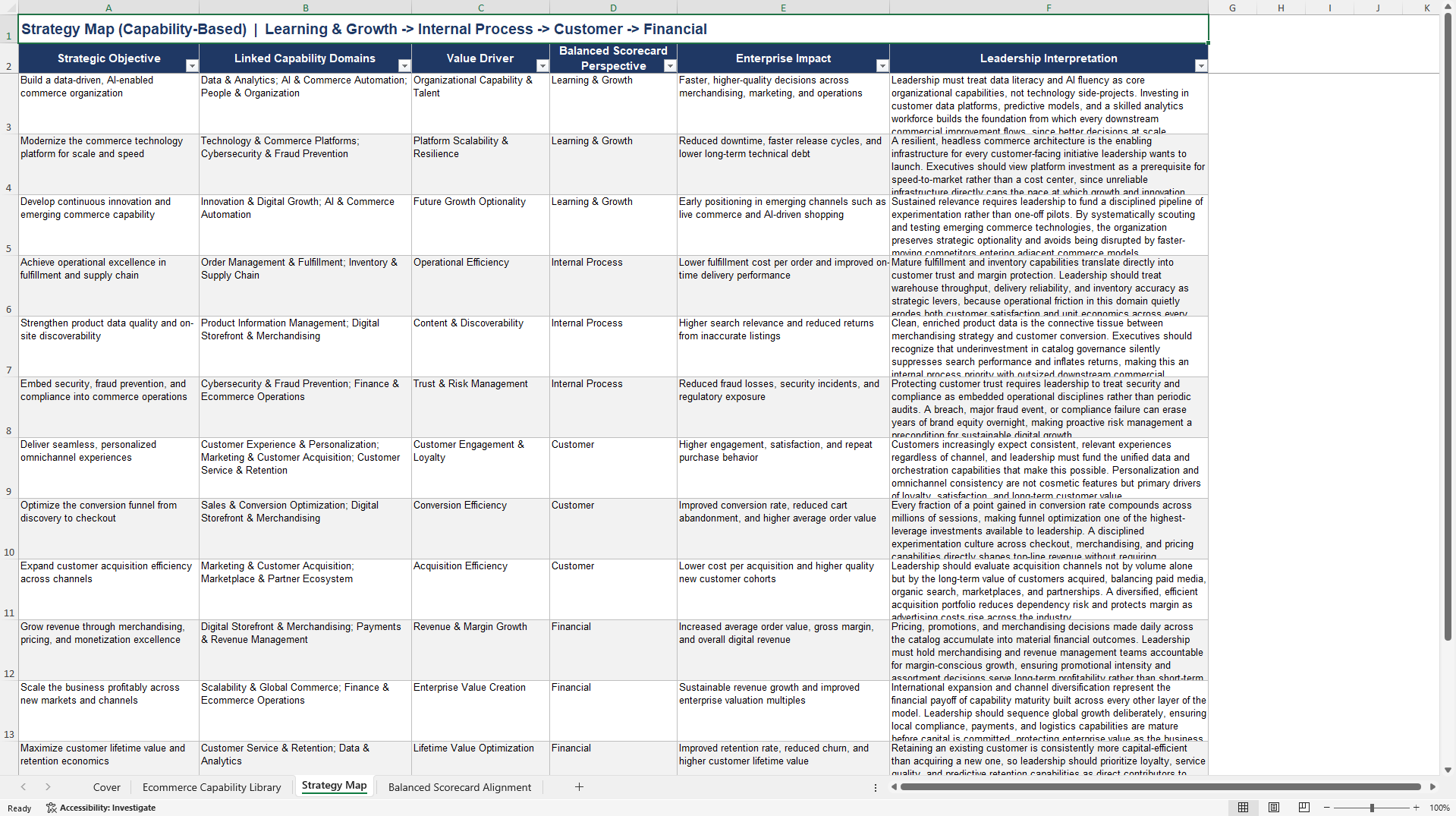
Task: Click the horizontal scrollbar thumb
Action: 1160,787
